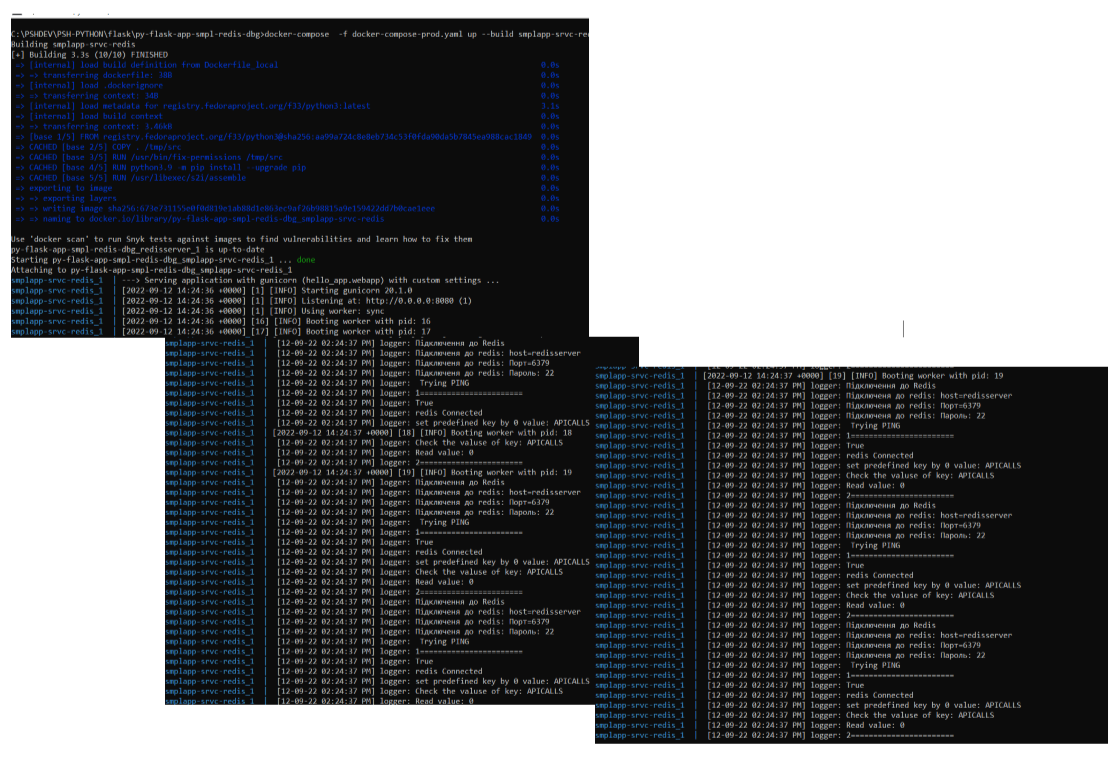The height and width of the screenshot is (758, 1116).
Task: Click the docker-compose command prompt line
Action: (300, 35)
